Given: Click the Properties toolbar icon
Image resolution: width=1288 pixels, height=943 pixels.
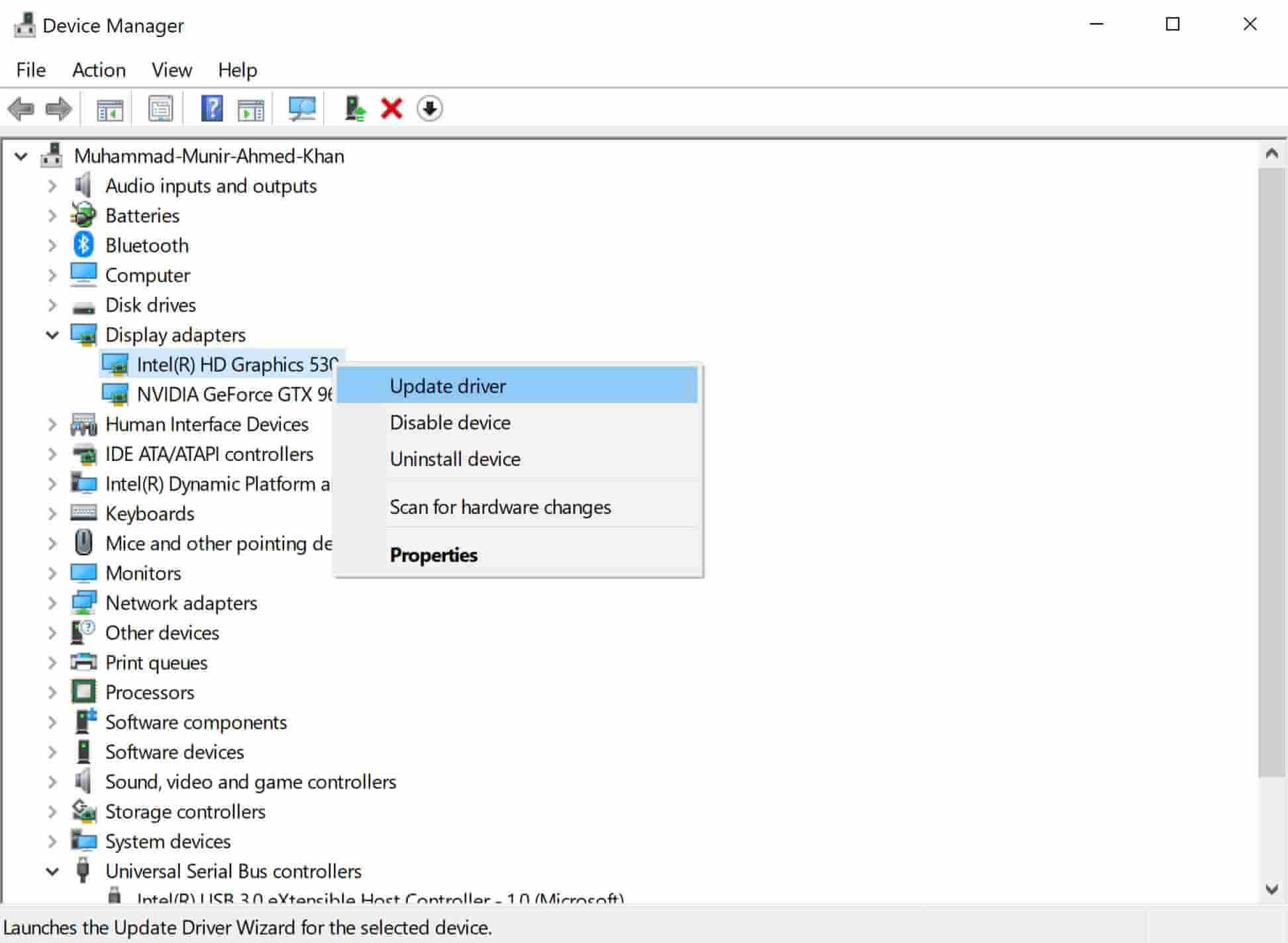Looking at the screenshot, I should pos(160,108).
